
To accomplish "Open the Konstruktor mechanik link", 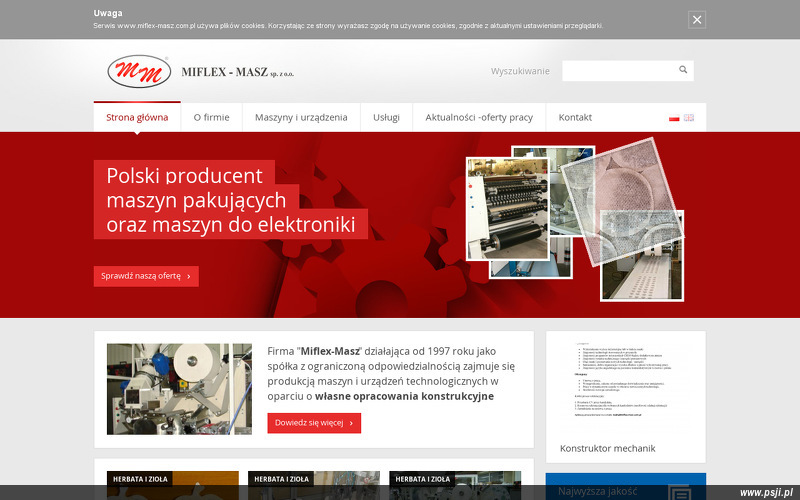I will 607,448.
